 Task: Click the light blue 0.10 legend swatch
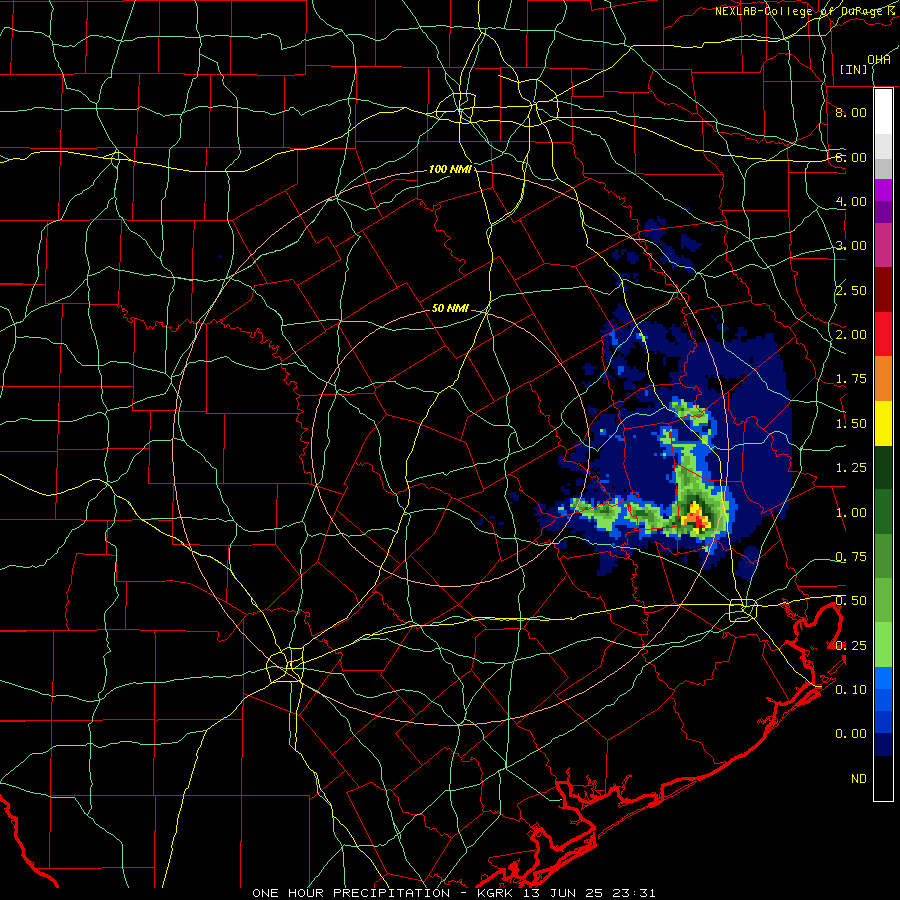[883, 678]
